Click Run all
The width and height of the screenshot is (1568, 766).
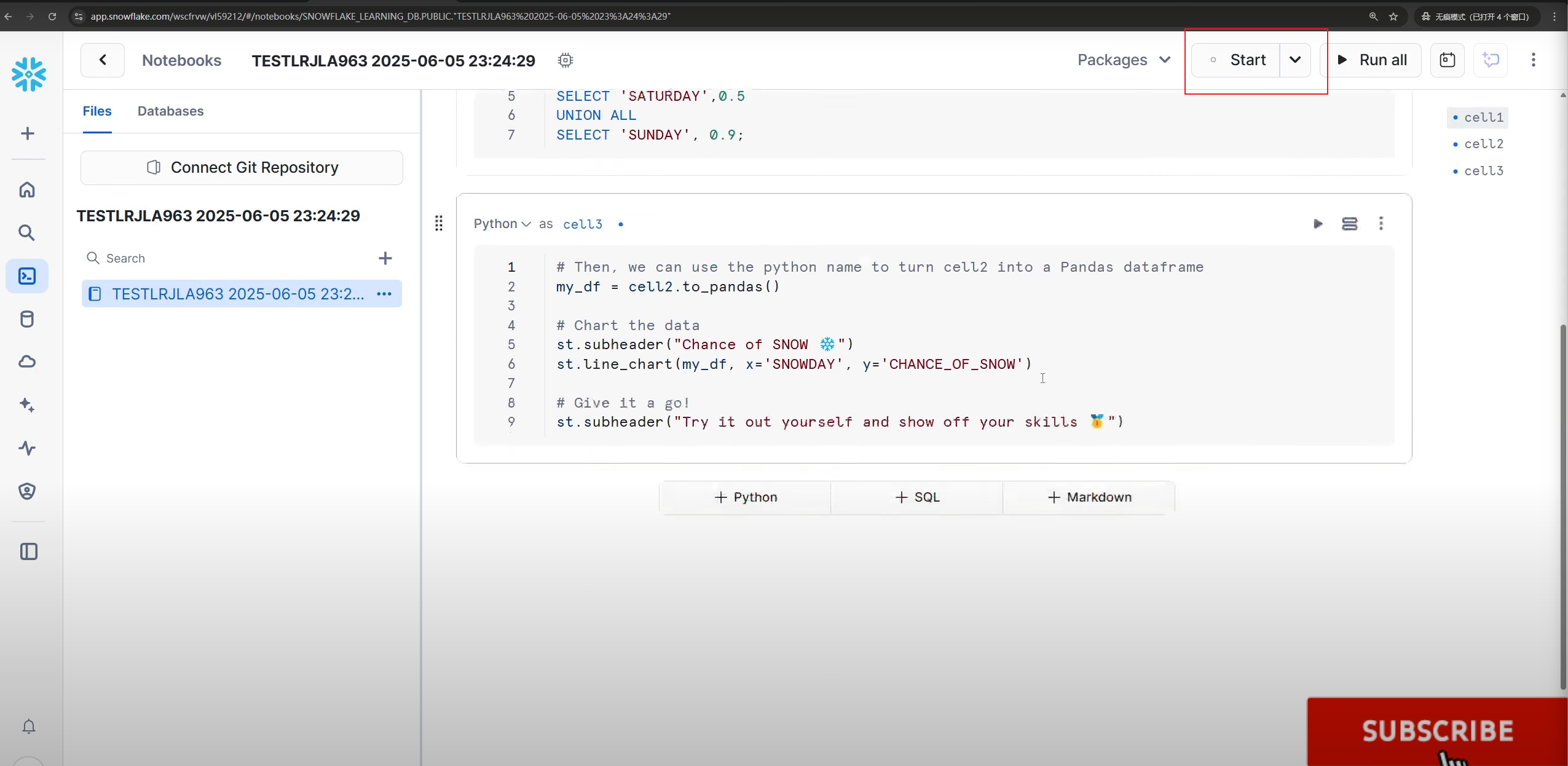(1372, 60)
